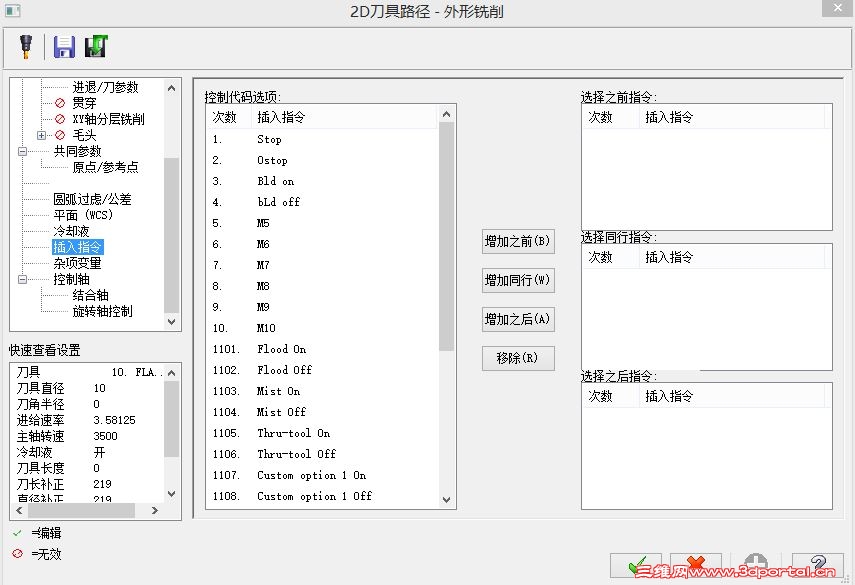The height and width of the screenshot is (585, 855).
Task: Select 圆弧过虑/公差 tree item
Action: point(92,199)
